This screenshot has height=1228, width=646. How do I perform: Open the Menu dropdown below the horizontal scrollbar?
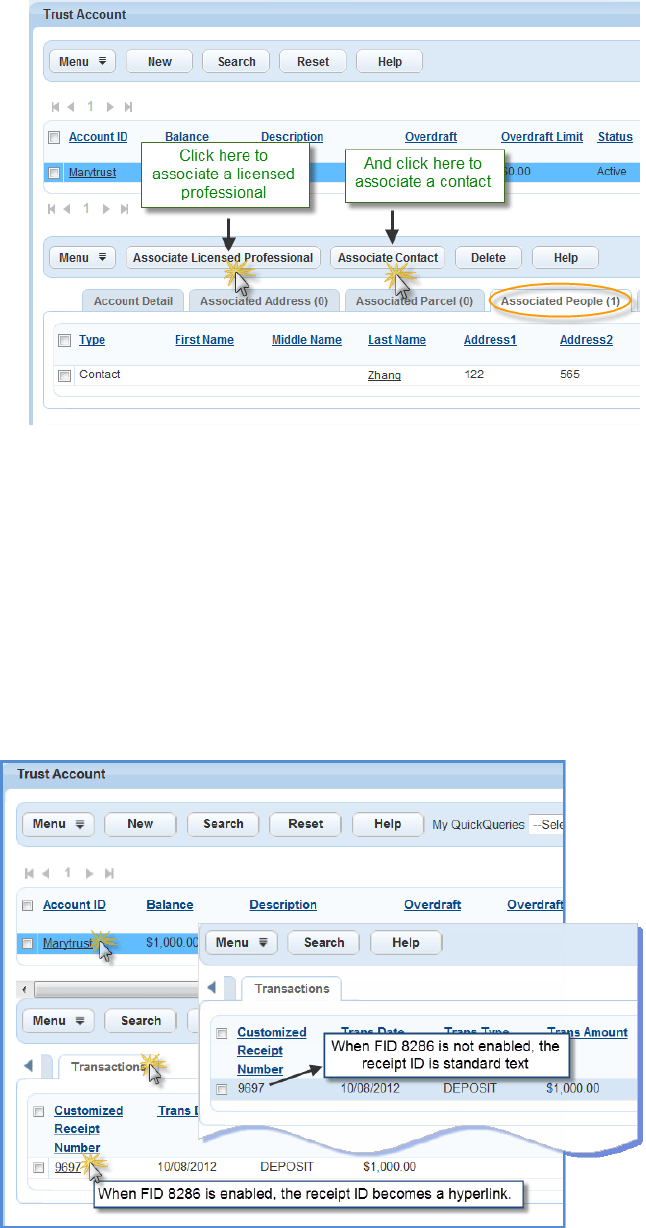58,1020
